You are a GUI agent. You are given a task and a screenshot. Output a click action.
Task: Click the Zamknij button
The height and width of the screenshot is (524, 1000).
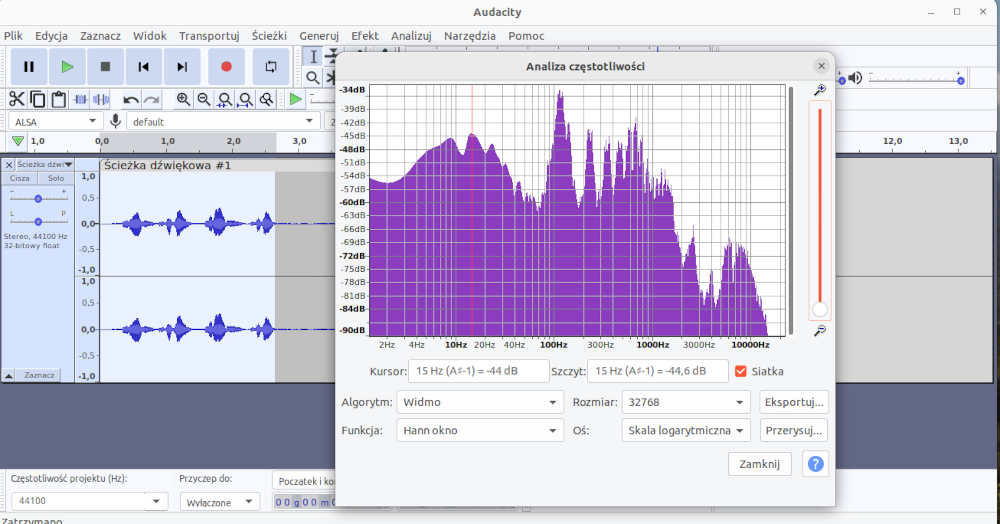[x=760, y=464]
